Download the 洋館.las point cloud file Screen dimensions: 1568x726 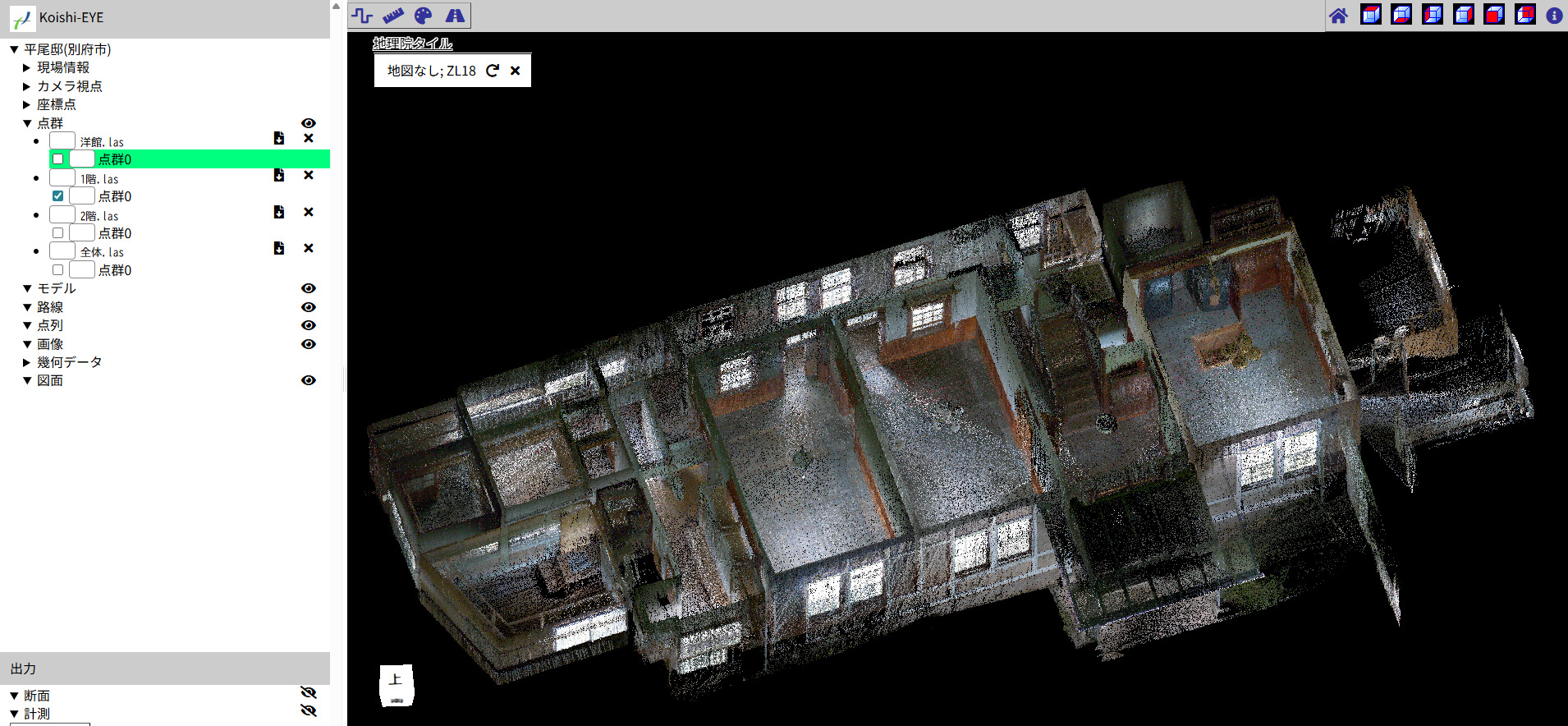tap(279, 139)
